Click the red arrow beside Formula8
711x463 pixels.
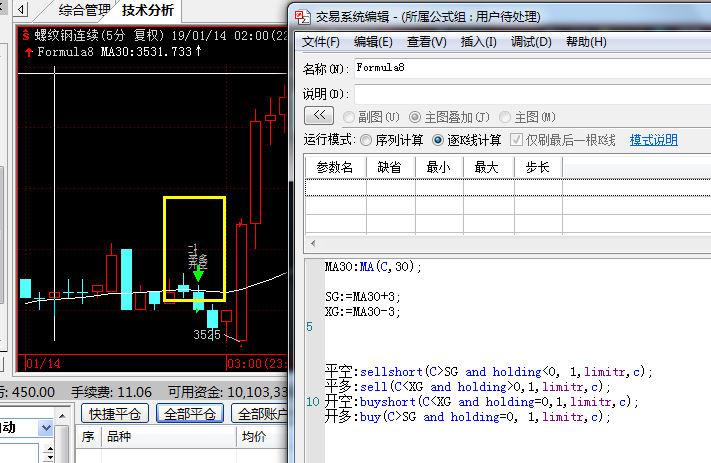[x=29, y=52]
